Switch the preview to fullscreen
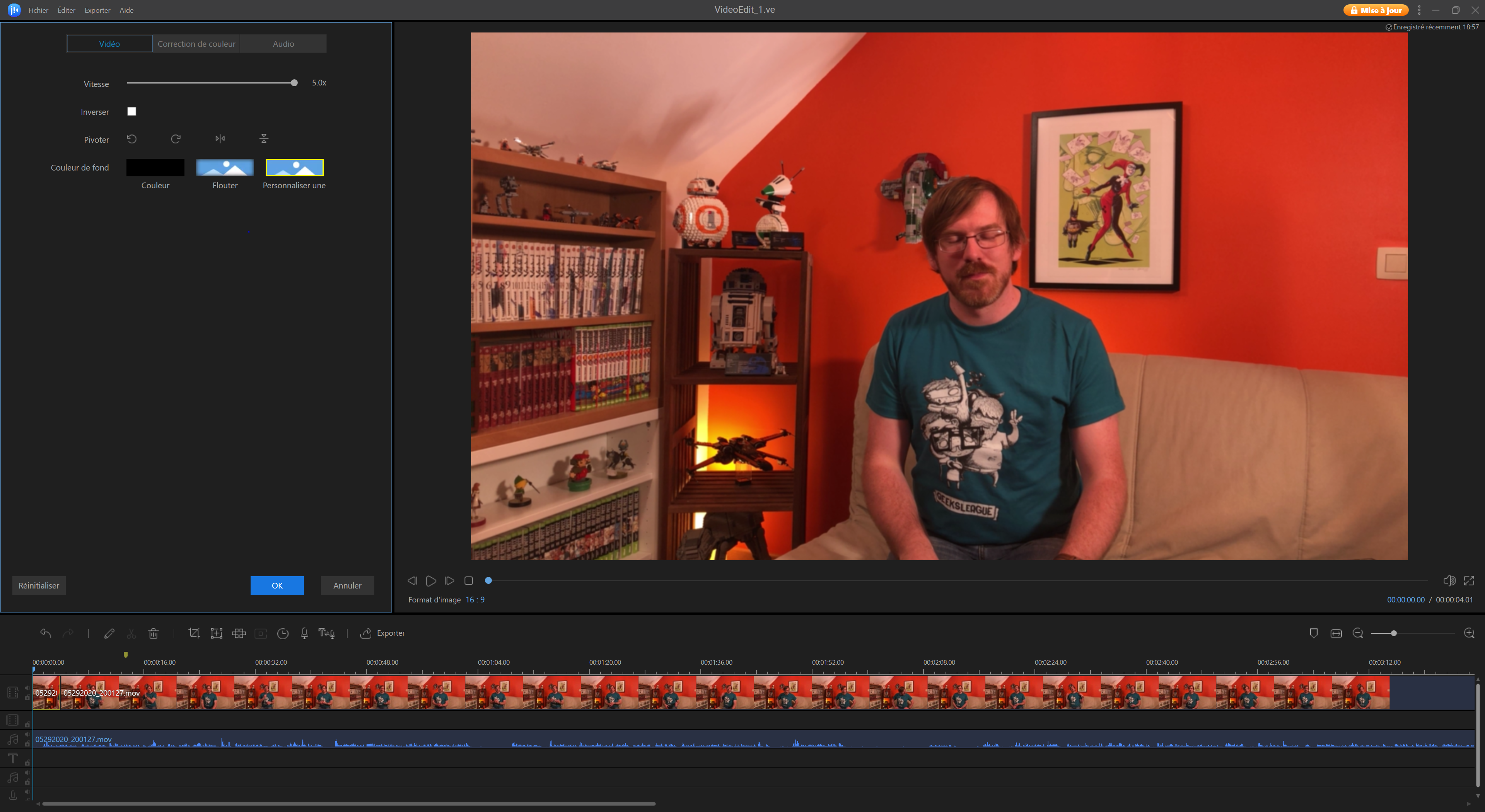This screenshot has width=1485, height=812. tap(1469, 580)
